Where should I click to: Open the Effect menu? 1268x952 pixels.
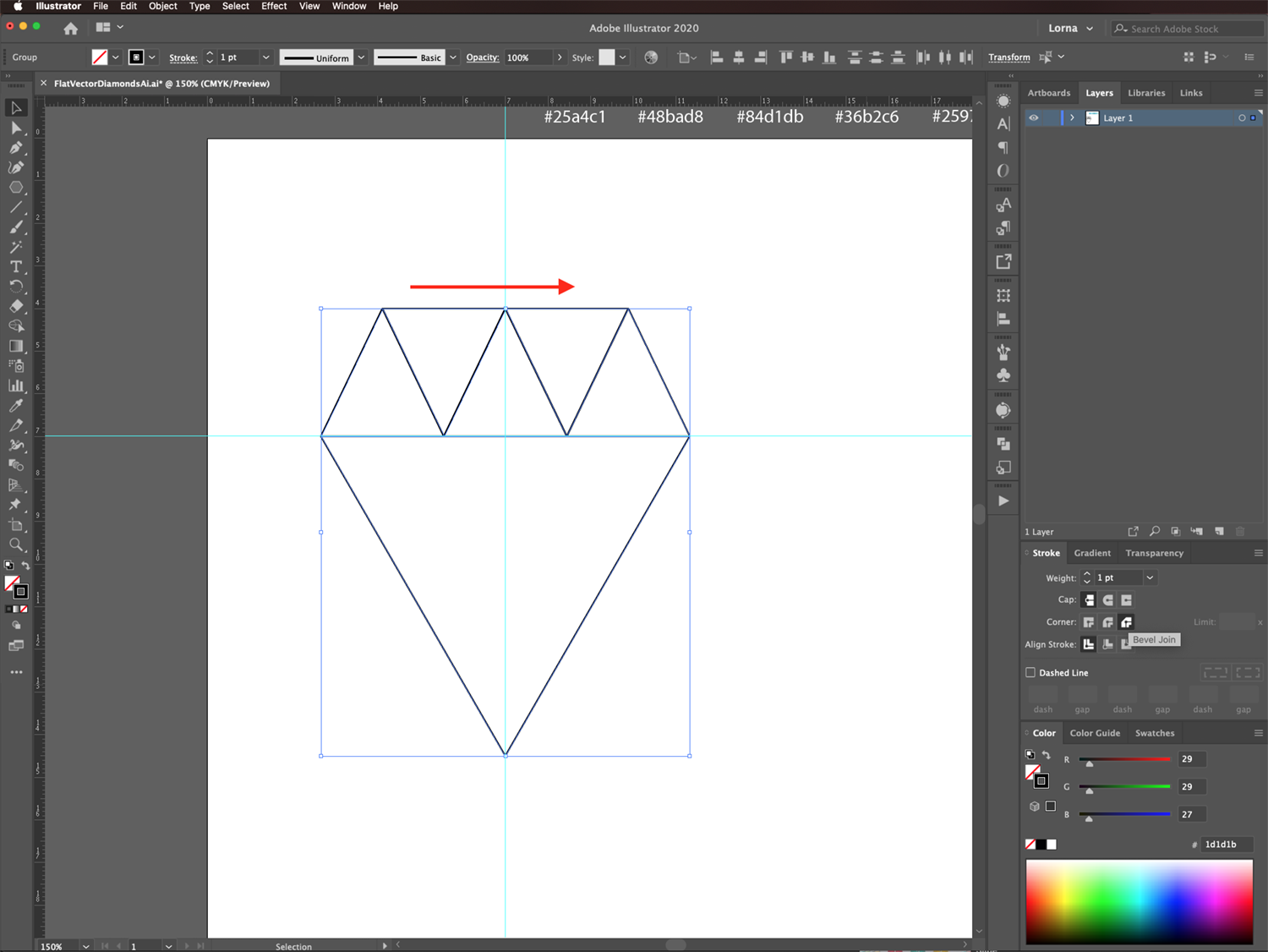(274, 6)
